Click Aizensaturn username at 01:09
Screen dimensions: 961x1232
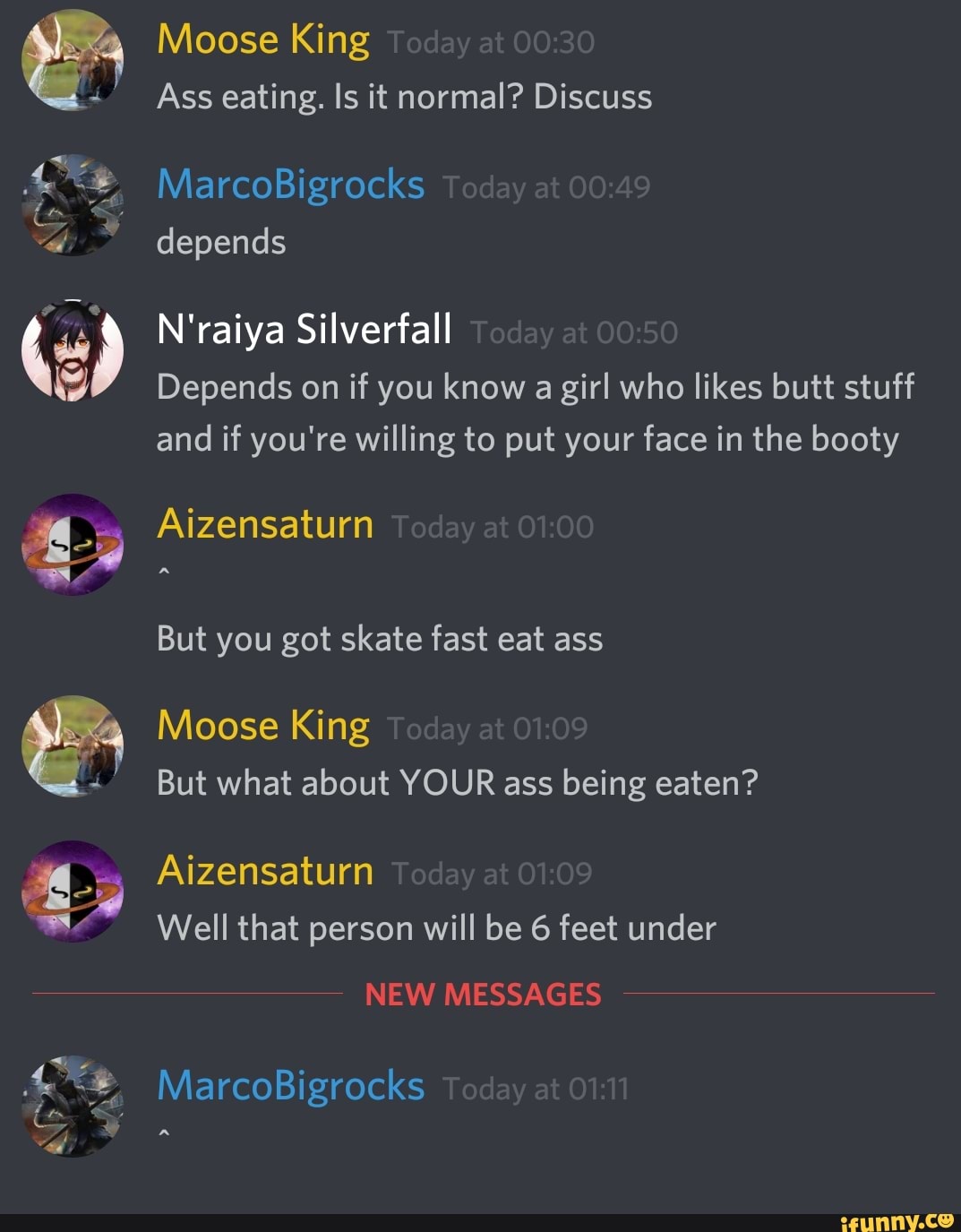265,870
